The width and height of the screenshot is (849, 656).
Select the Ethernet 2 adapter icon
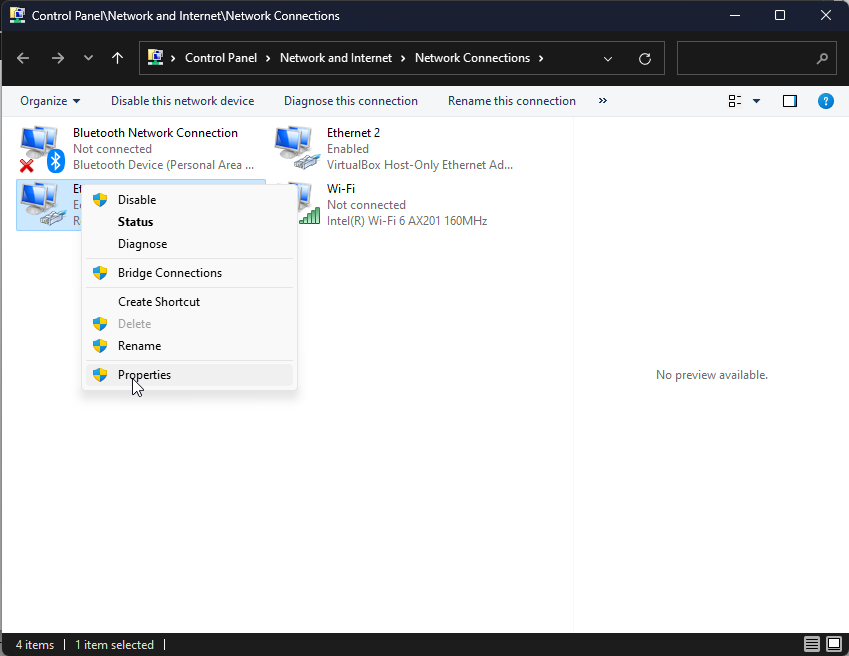point(297,148)
